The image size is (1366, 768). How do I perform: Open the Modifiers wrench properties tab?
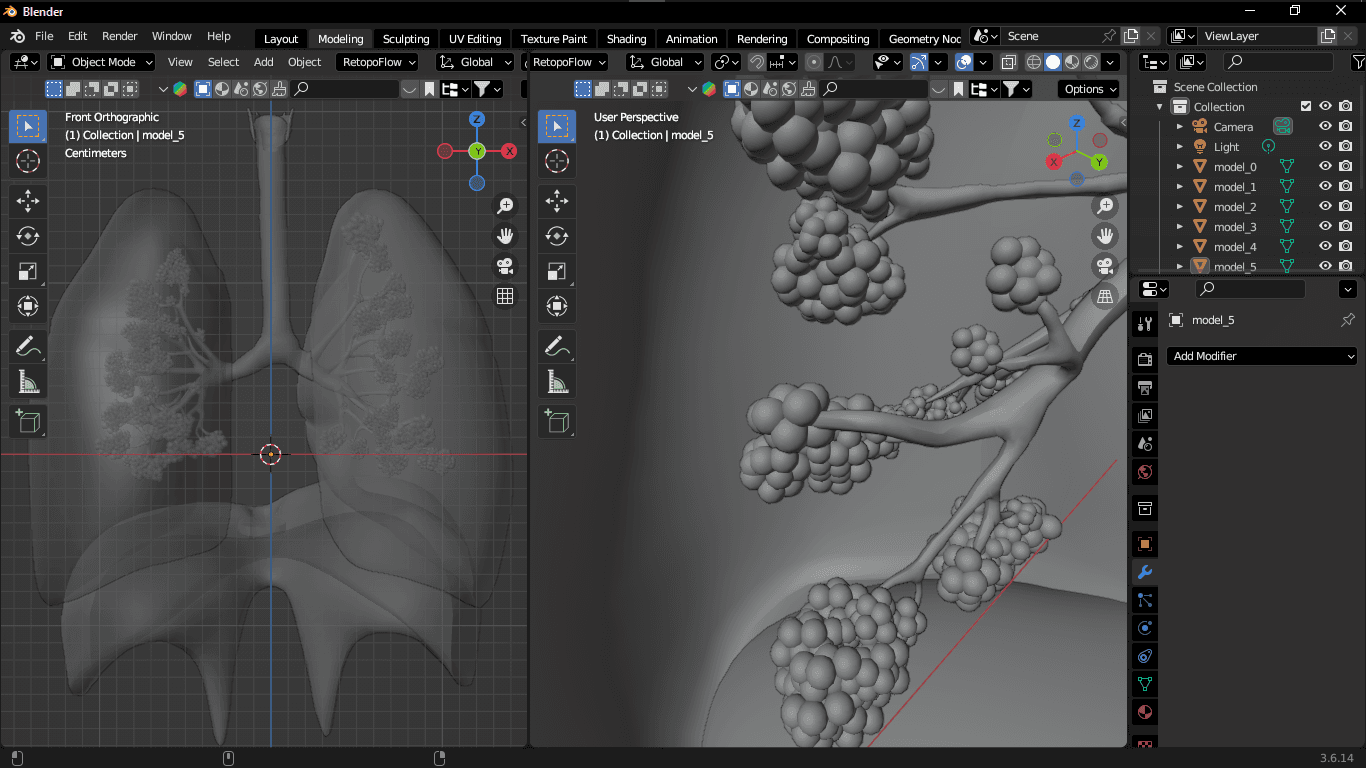point(1145,572)
